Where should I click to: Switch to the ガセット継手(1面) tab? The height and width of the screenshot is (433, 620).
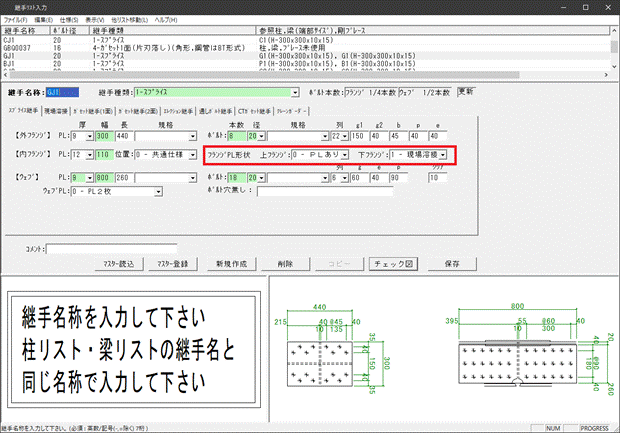[x=93, y=112]
